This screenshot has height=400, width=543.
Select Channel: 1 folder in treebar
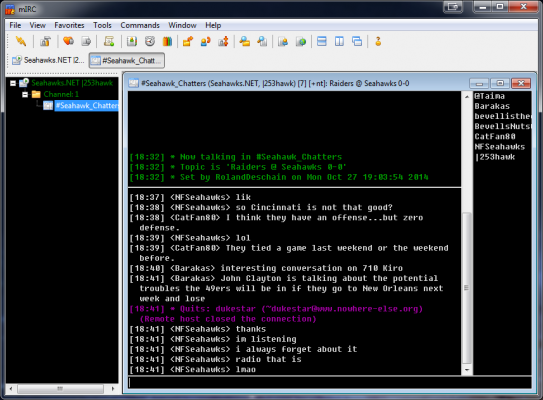point(61,94)
